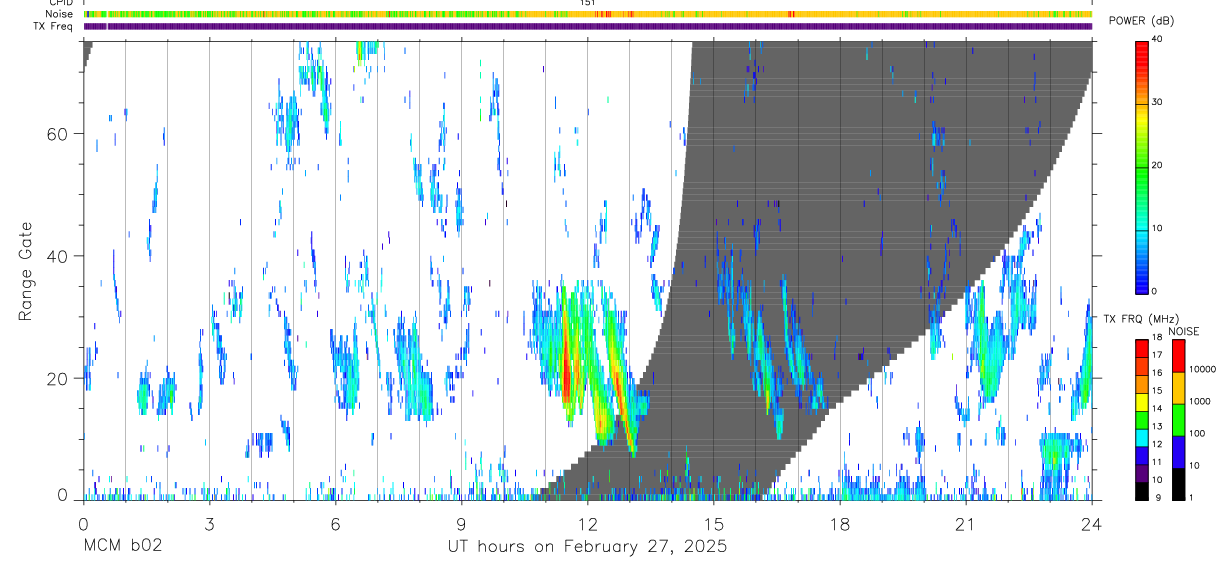Click the 40 label on power colorbar
The height and width of the screenshot is (567, 1228).
click(x=1157, y=39)
